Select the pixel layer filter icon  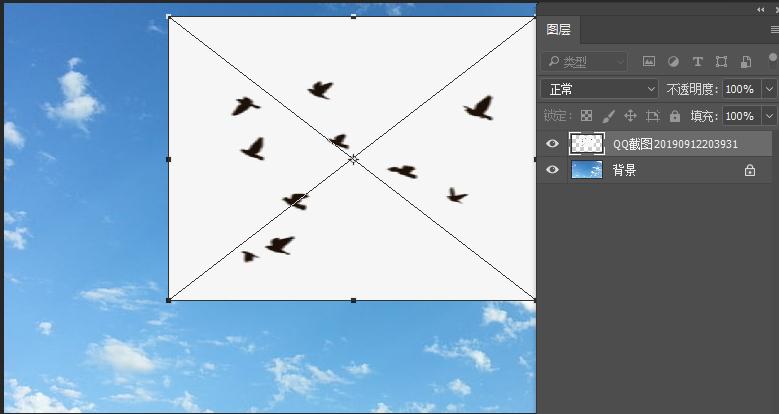(x=649, y=62)
